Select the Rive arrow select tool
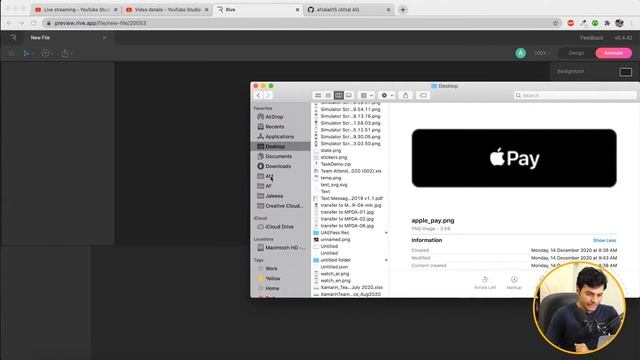This screenshot has width=640, height=360. click(27, 53)
